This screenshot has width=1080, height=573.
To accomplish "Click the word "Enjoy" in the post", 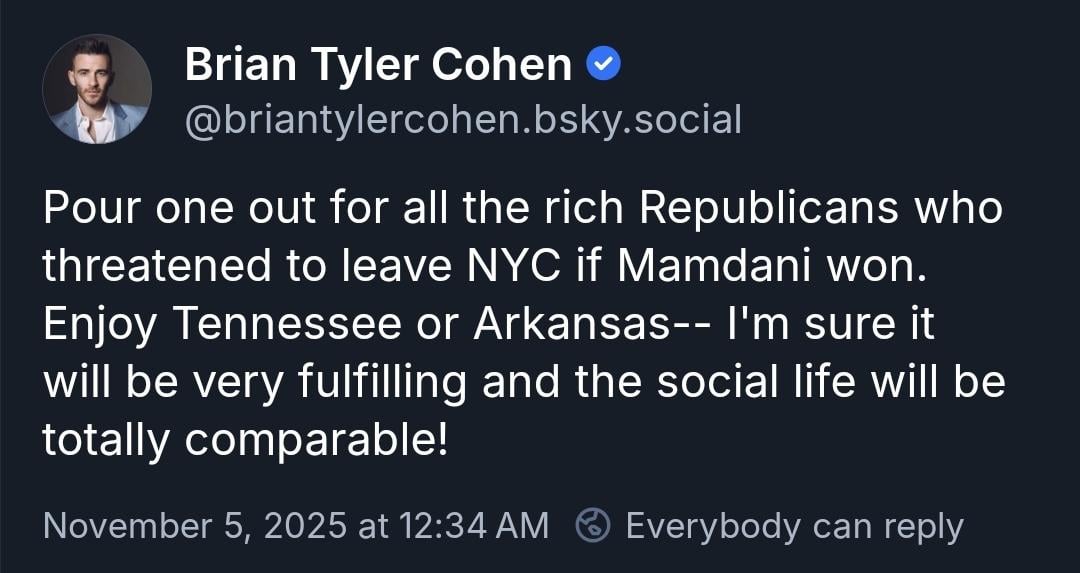I will pyautogui.click(x=98, y=325).
